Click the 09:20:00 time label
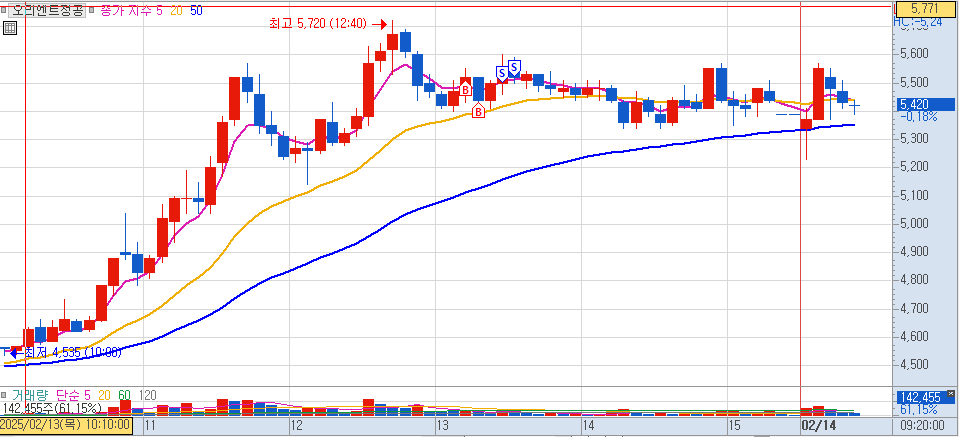This screenshot has width=959, height=437. (922, 424)
